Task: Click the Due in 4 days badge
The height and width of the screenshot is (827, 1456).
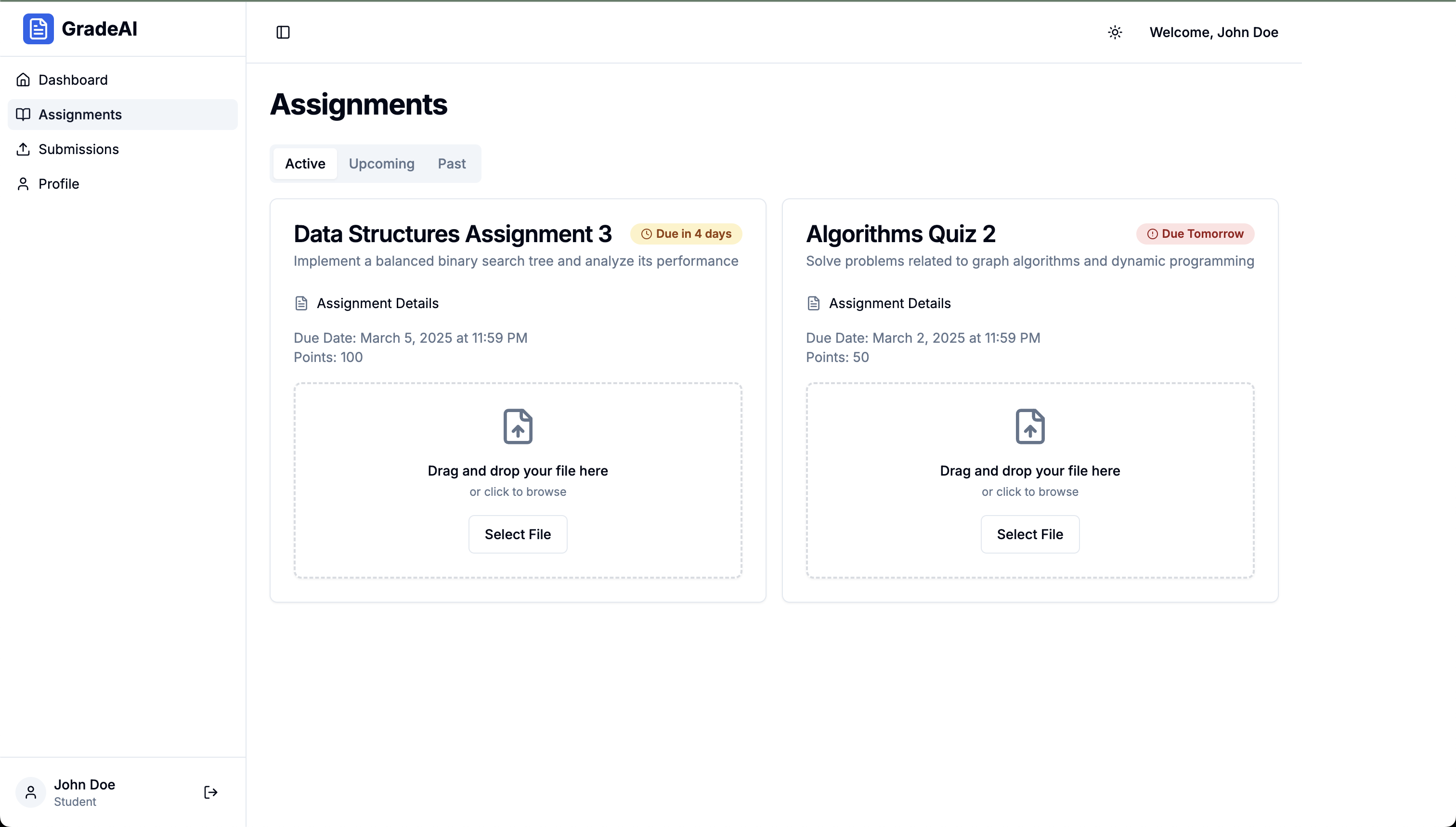Action: point(686,234)
